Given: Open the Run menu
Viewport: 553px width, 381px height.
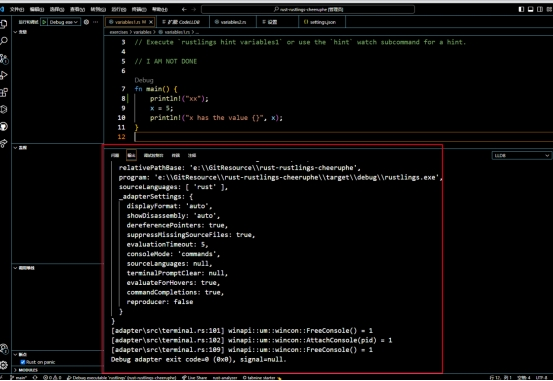Looking at the screenshot, I should click(x=118, y=9).
